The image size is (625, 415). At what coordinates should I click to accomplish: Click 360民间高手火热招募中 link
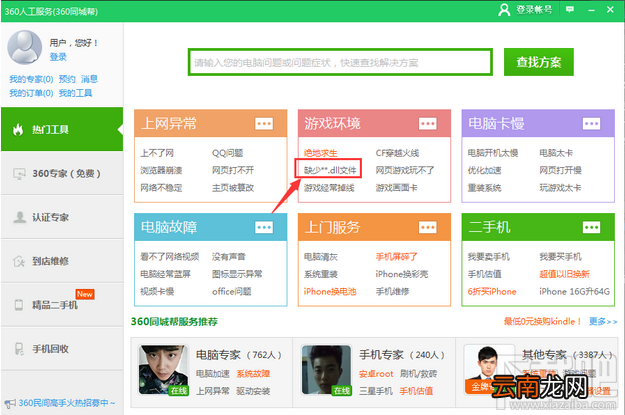[x=67, y=403]
